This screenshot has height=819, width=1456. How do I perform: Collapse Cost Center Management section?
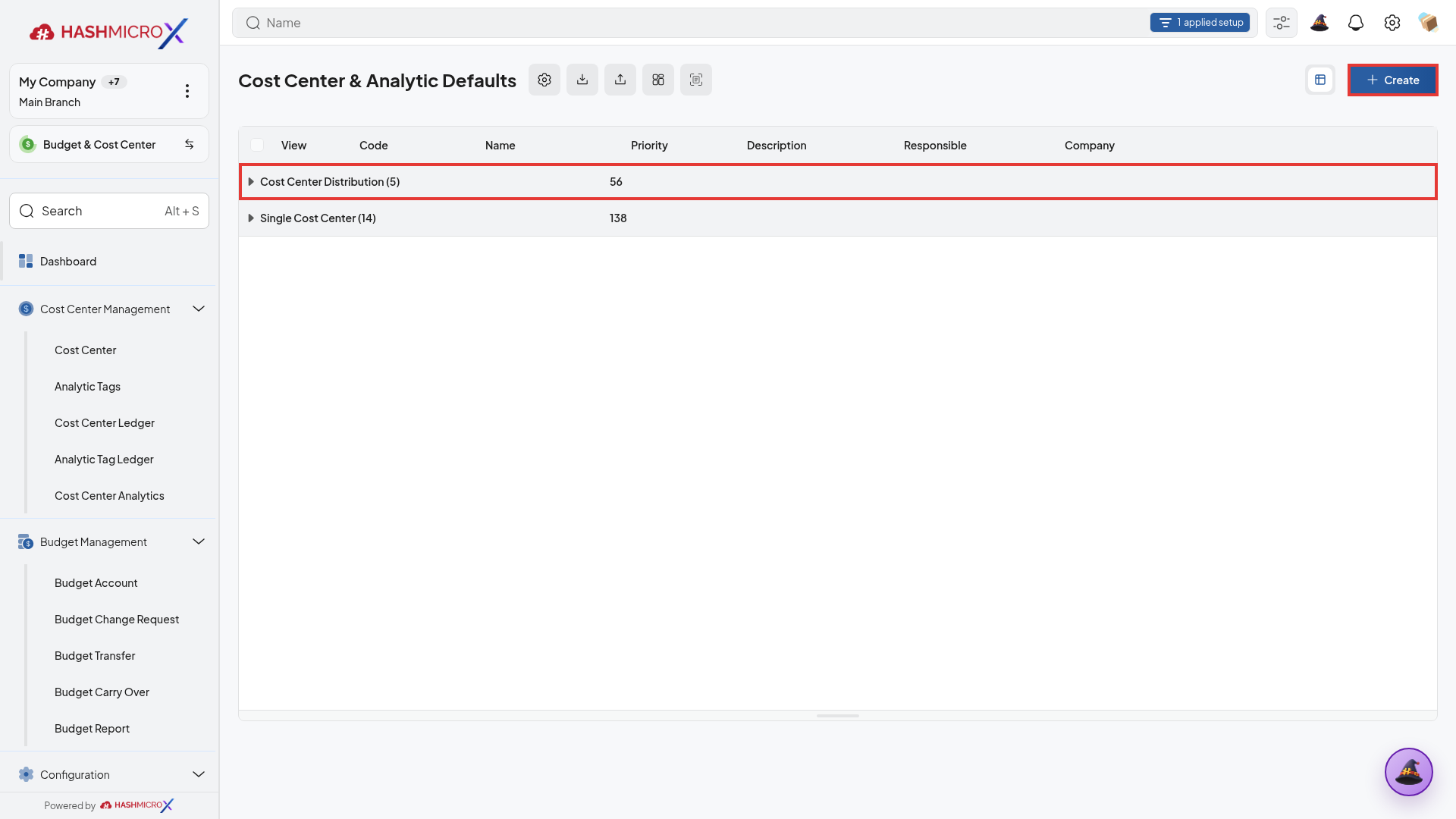click(x=199, y=309)
